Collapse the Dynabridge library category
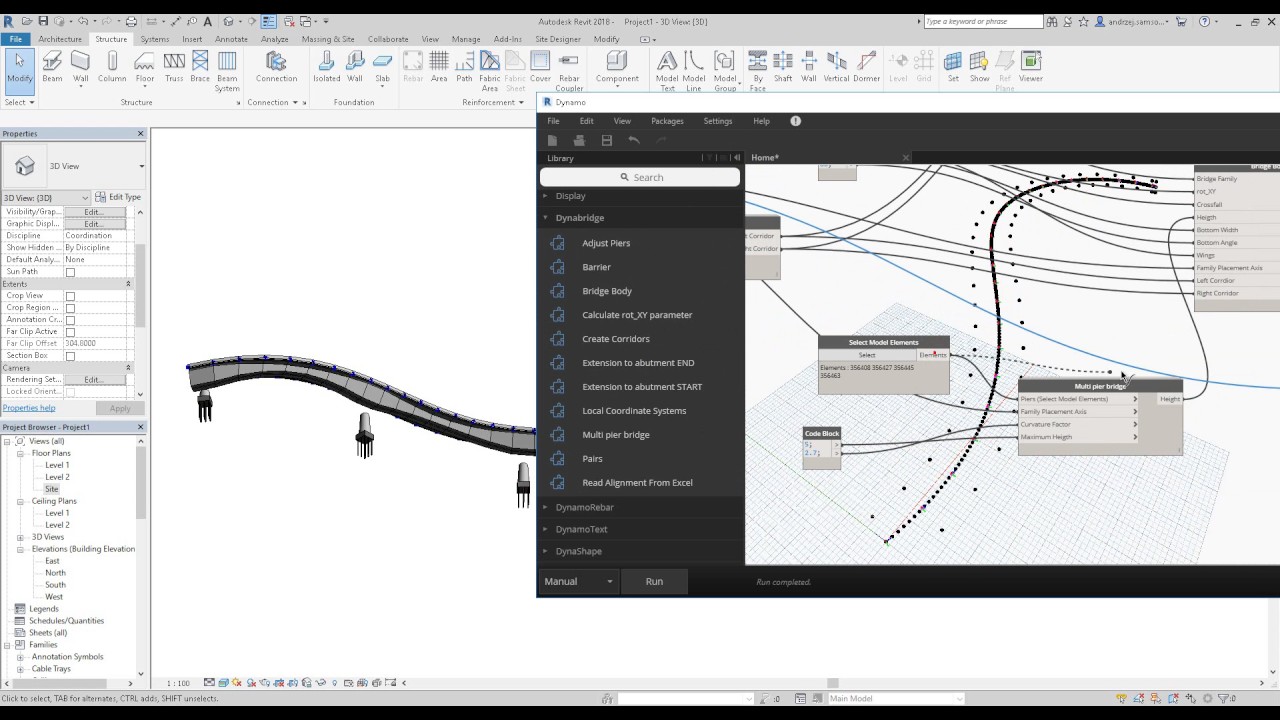 click(x=545, y=218)
